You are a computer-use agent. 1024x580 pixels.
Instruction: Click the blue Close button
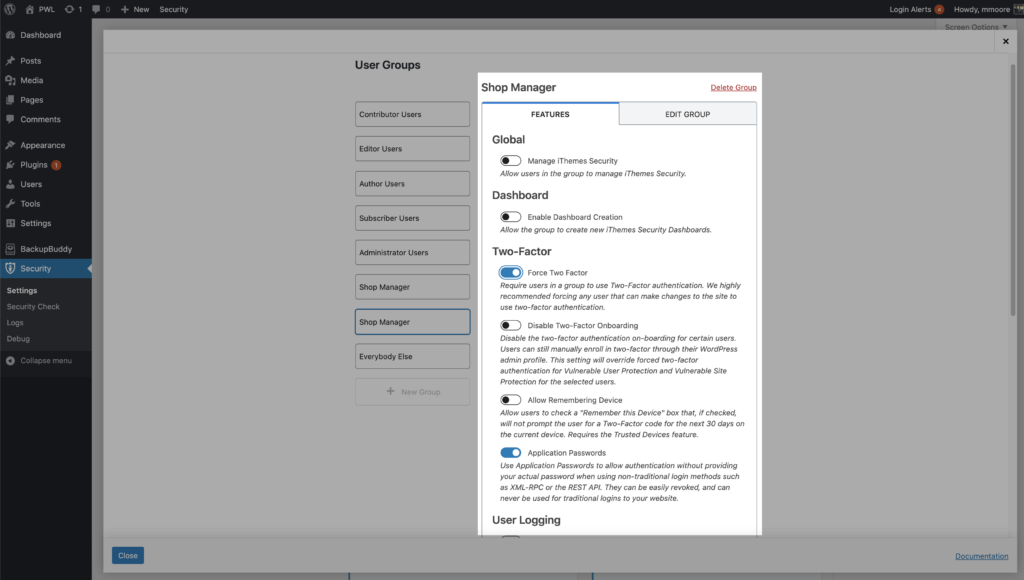(x=128, y=555)
